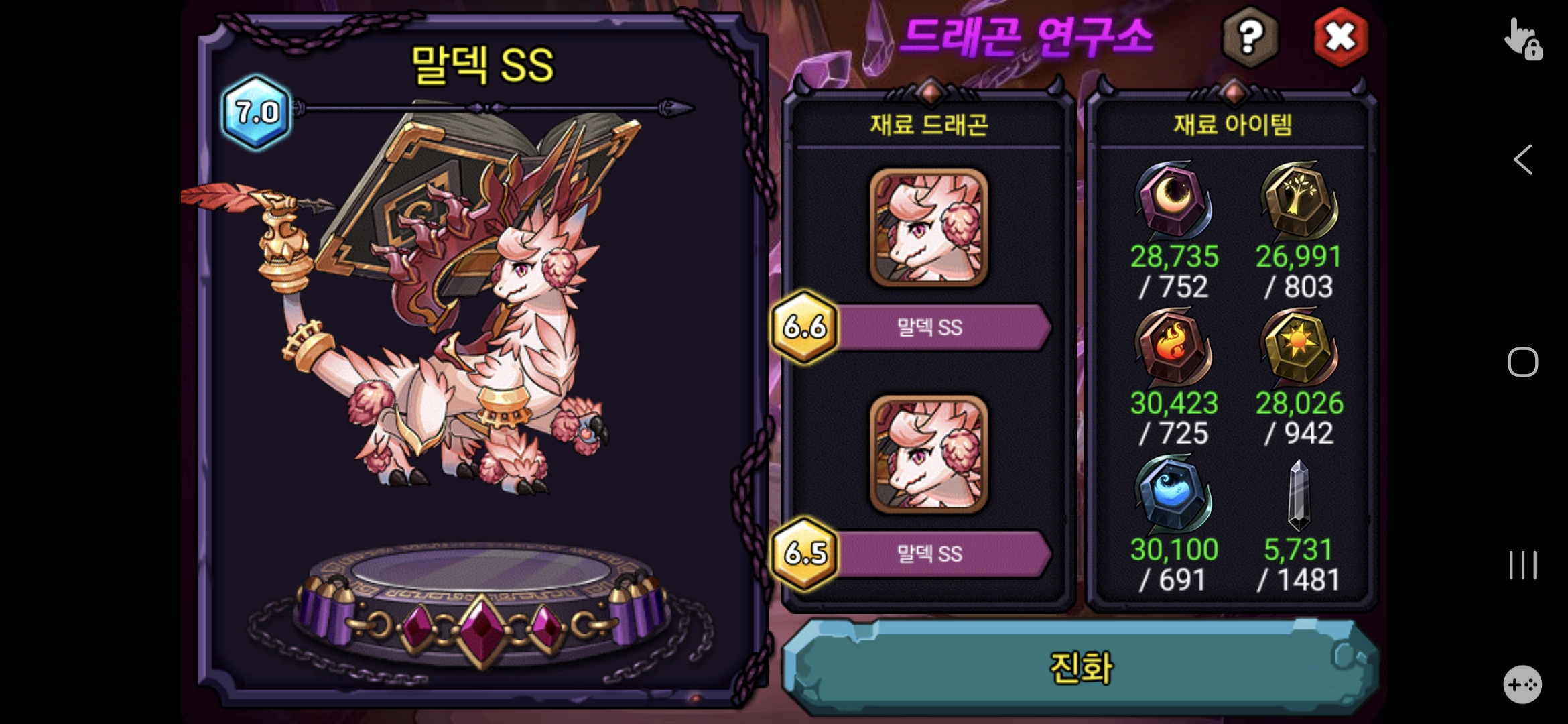This screenshot has height=724, width=1568.
Task: Open recent apps with three-bar button
Action: 1522,565
